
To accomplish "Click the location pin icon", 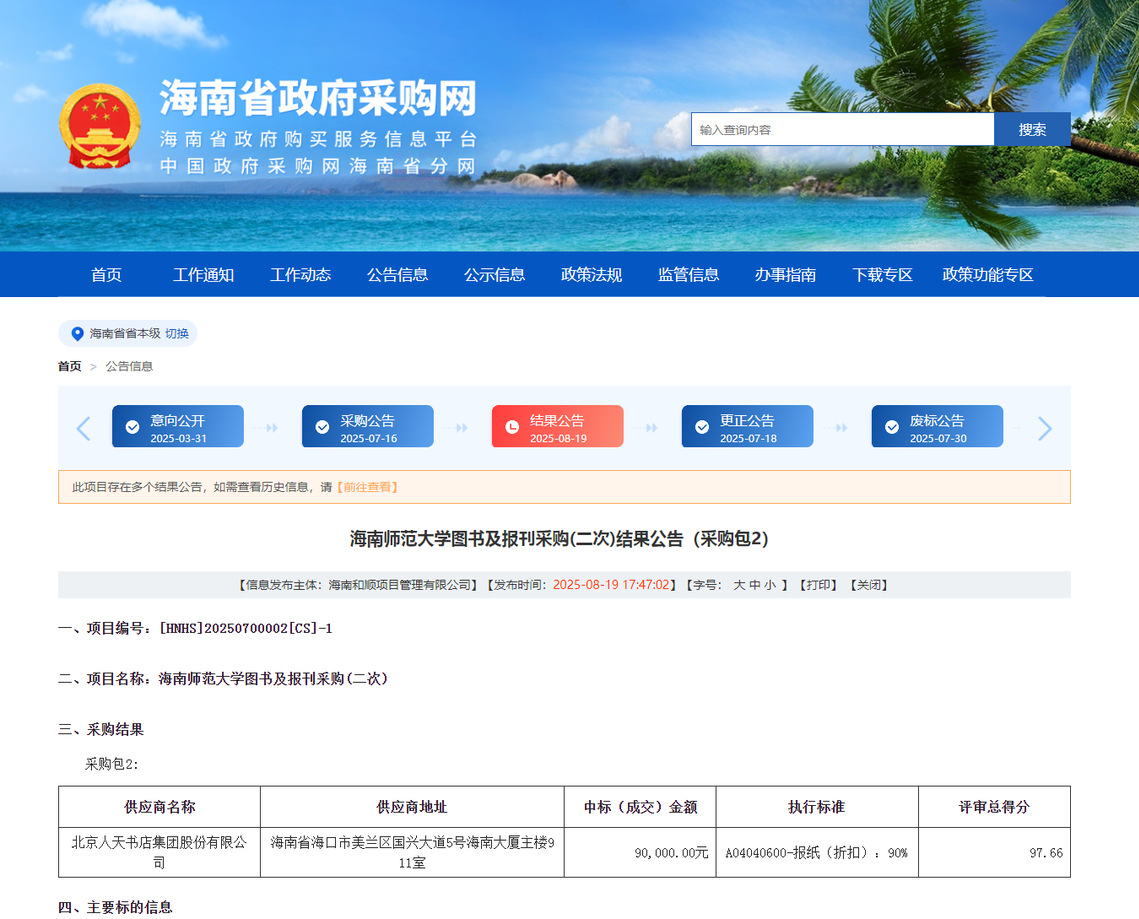I will click(x=77, y=334).
